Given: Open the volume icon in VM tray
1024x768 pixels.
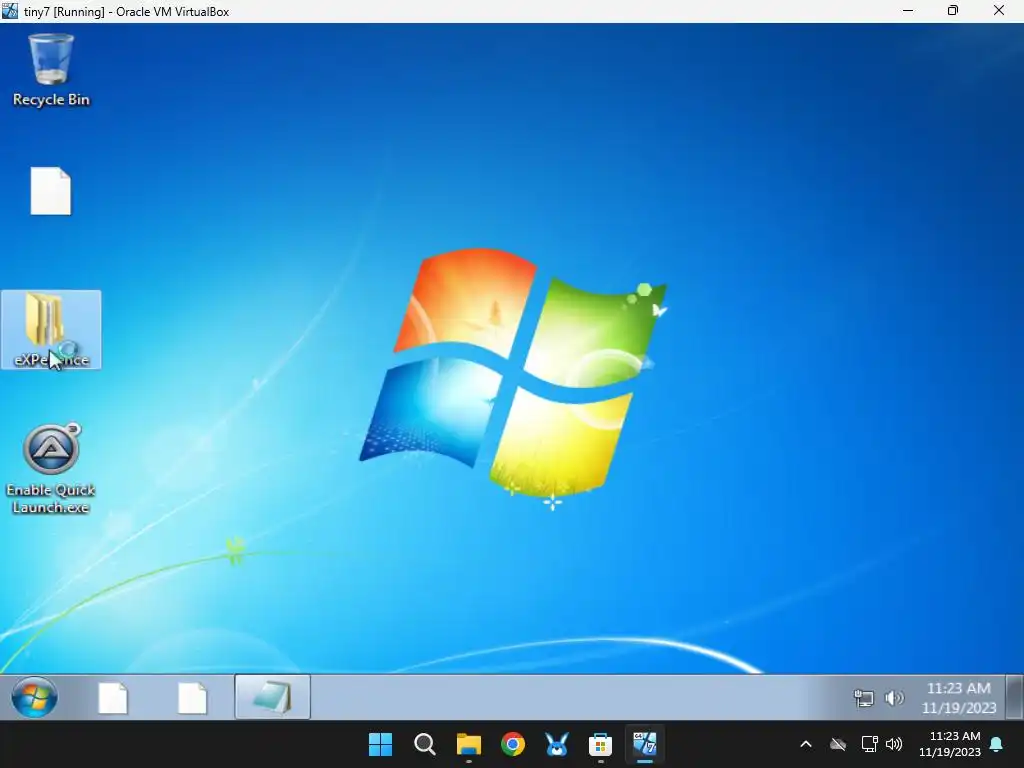Looking at the screenshot, I should pos(894,698).
